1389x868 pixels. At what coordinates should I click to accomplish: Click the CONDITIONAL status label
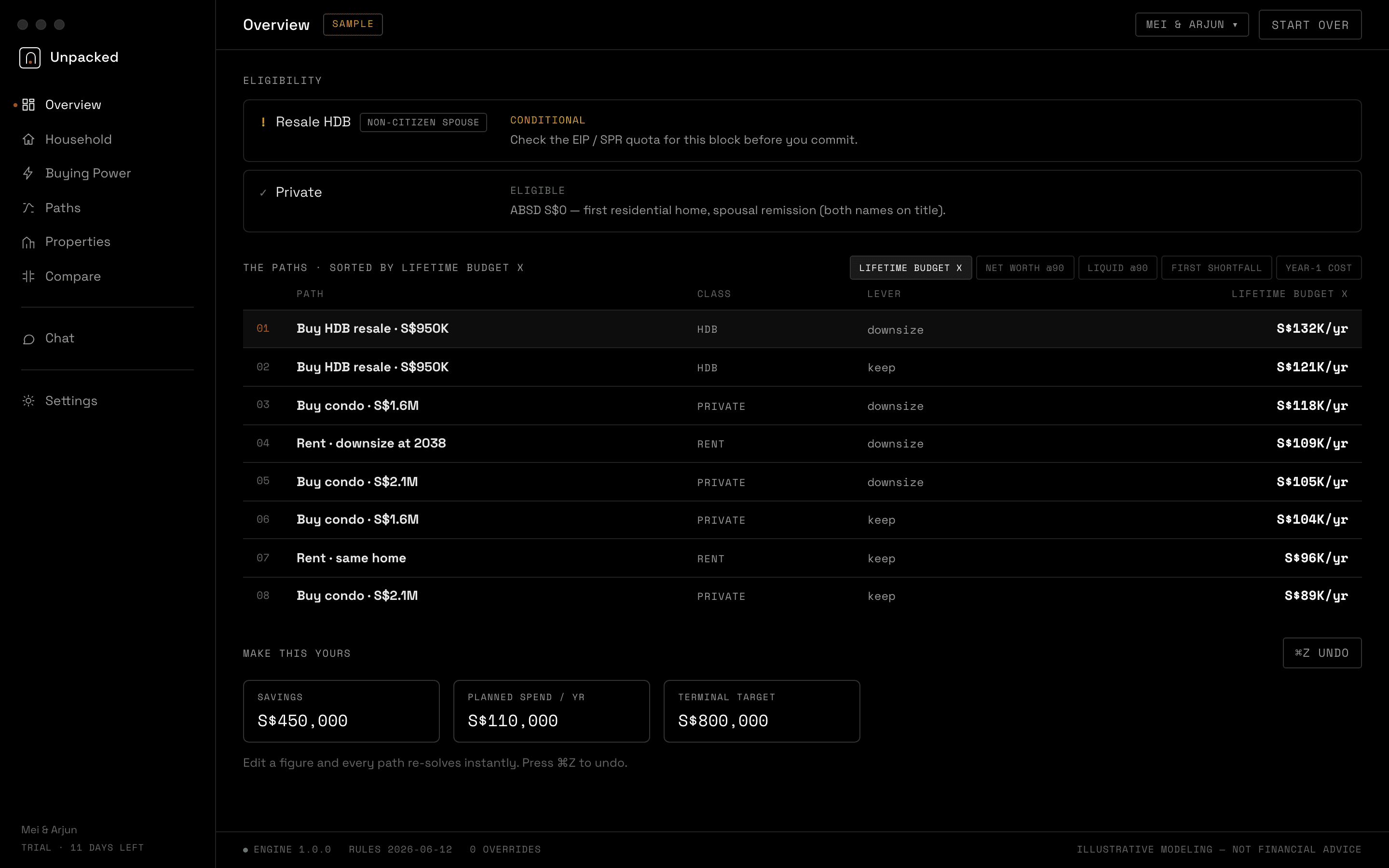[x=547, y=120]
